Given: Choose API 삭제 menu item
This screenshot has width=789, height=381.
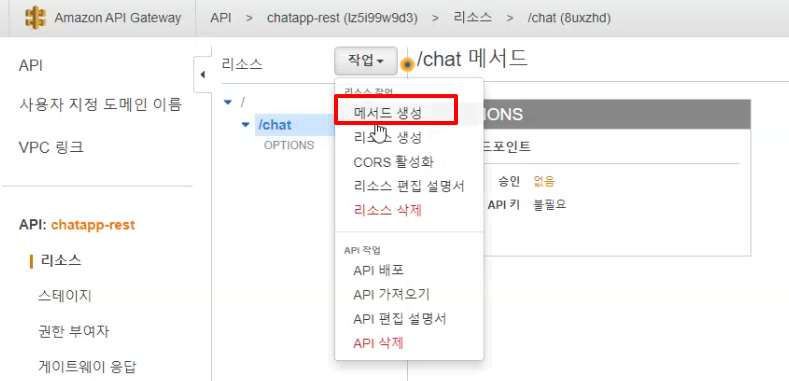Looking at the screenshot, I should 378,343.
